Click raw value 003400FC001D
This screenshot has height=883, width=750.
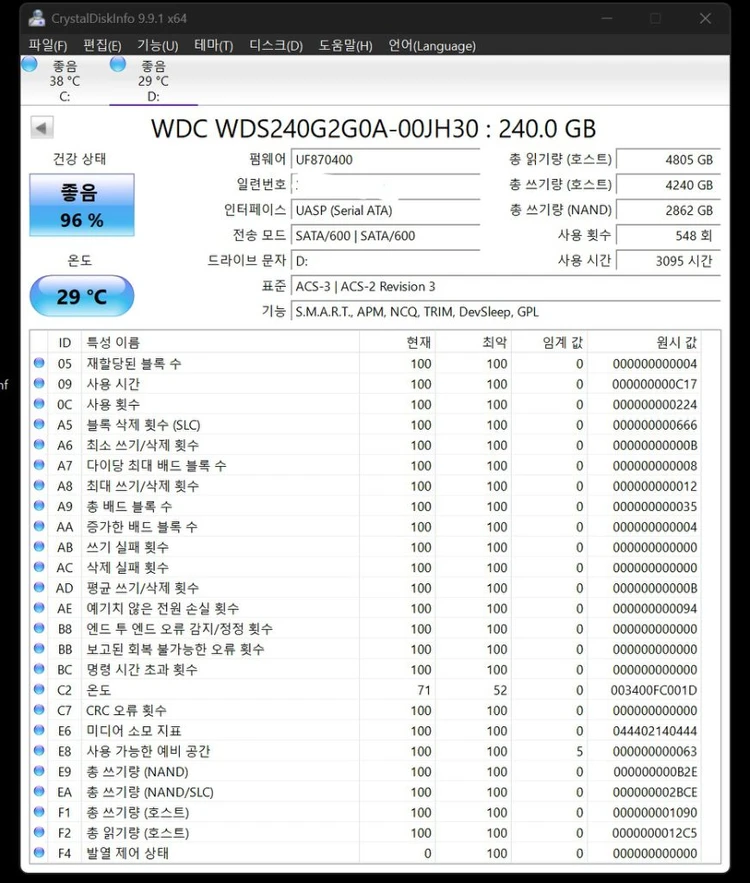654,690
